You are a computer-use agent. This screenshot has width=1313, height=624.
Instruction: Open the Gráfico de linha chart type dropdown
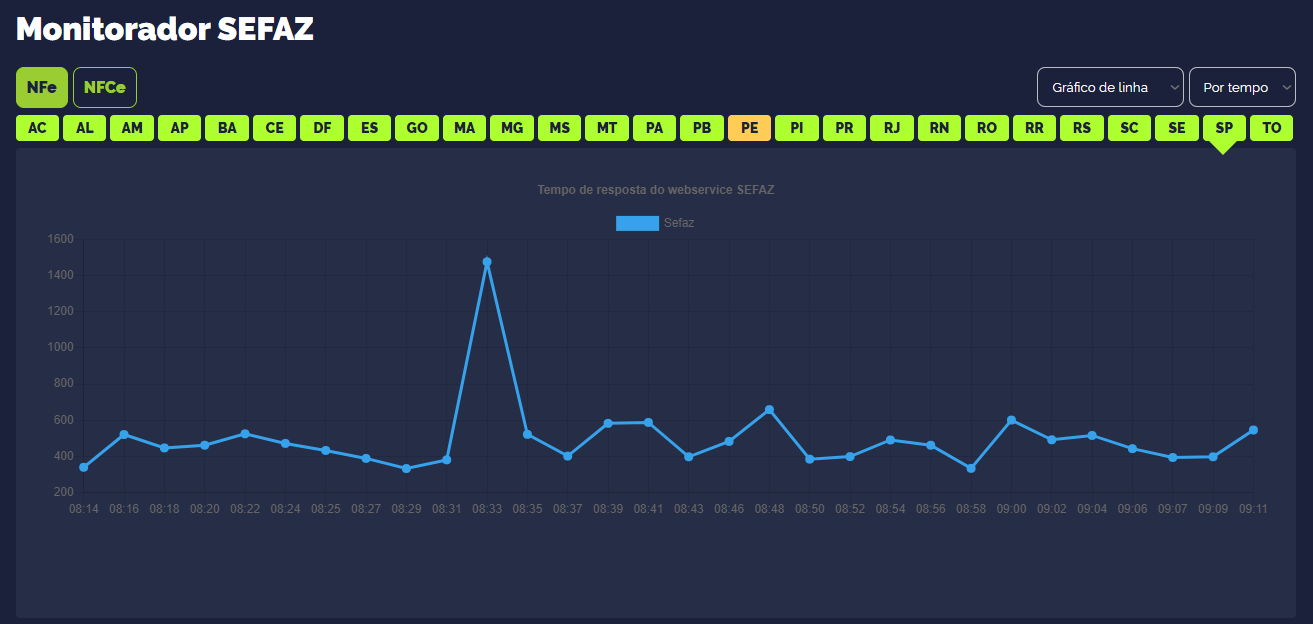pos(1110,87)
